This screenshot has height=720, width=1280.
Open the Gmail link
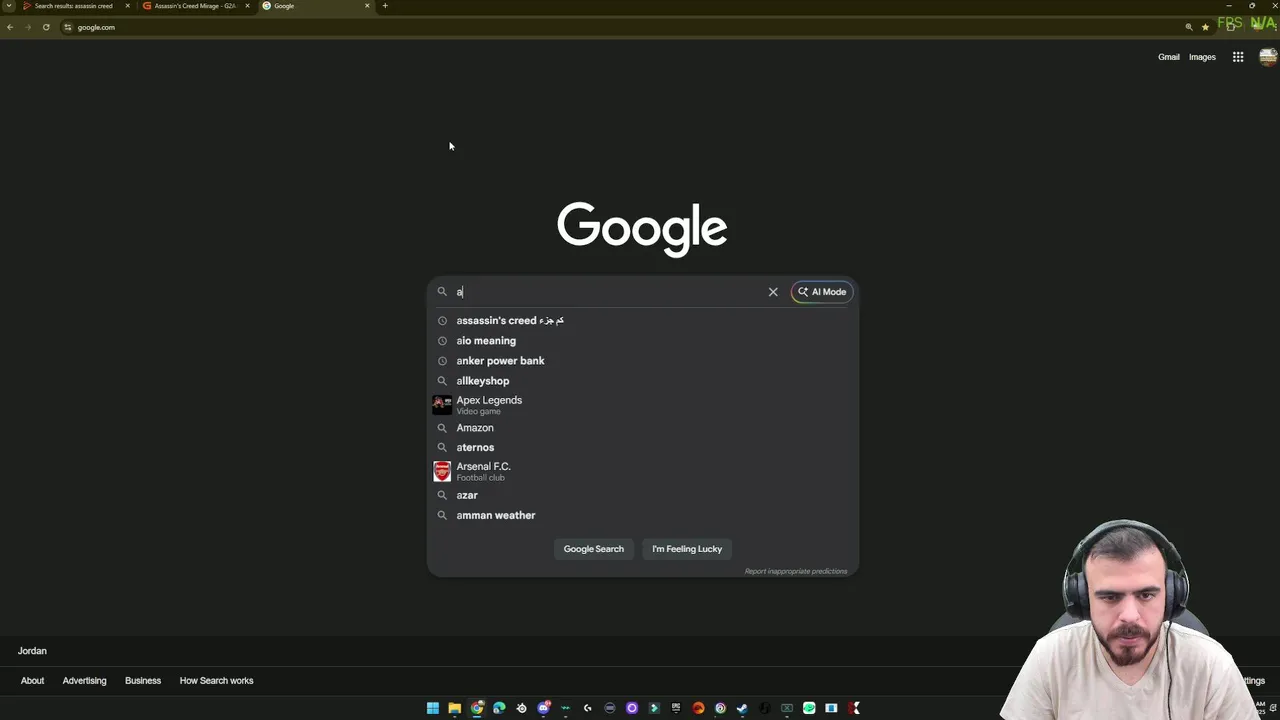coord(1169,57)
